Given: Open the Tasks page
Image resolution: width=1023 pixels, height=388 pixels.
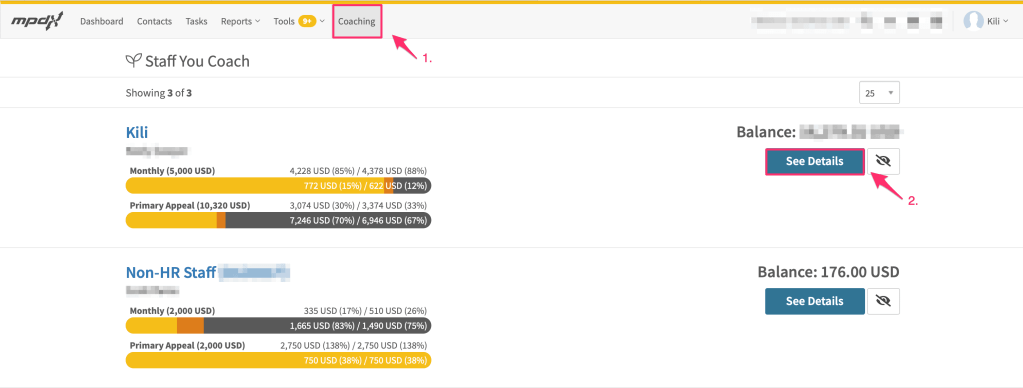Looking at the screenshot, I should [x=196, y=22].
